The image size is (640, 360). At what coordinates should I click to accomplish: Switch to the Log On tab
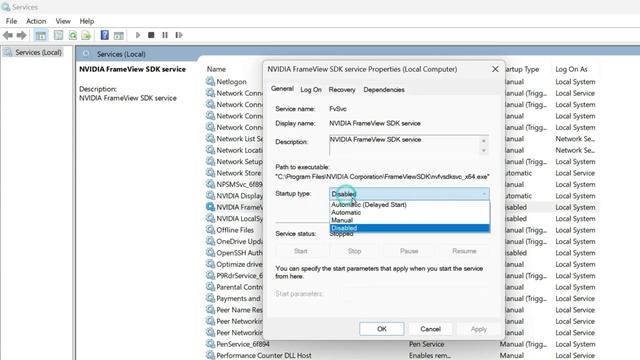click(x=311, y=90)
